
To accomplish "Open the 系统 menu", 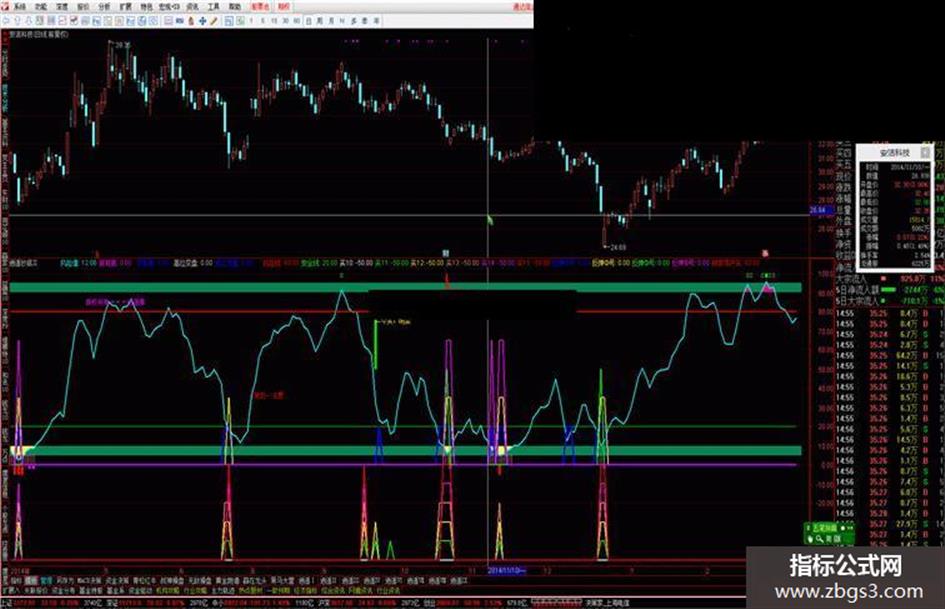I will (20, 7).
